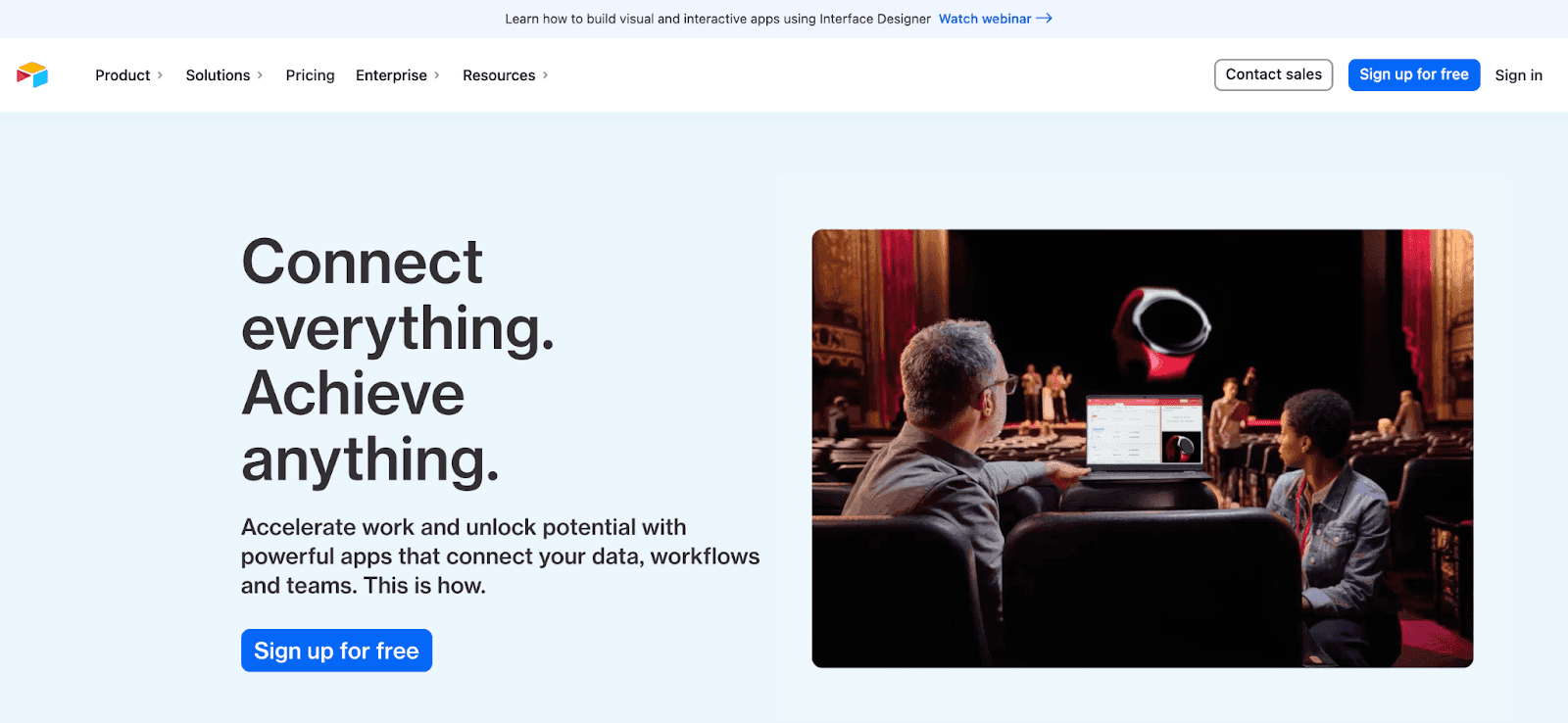1568x723 pixels.
Task: Click the Connect everything headline text
Action: (398, 361)
